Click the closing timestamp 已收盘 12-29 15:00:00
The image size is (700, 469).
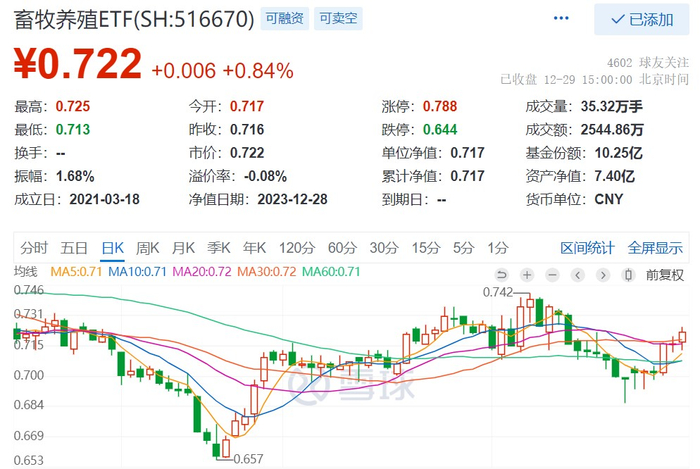[566, 80]
